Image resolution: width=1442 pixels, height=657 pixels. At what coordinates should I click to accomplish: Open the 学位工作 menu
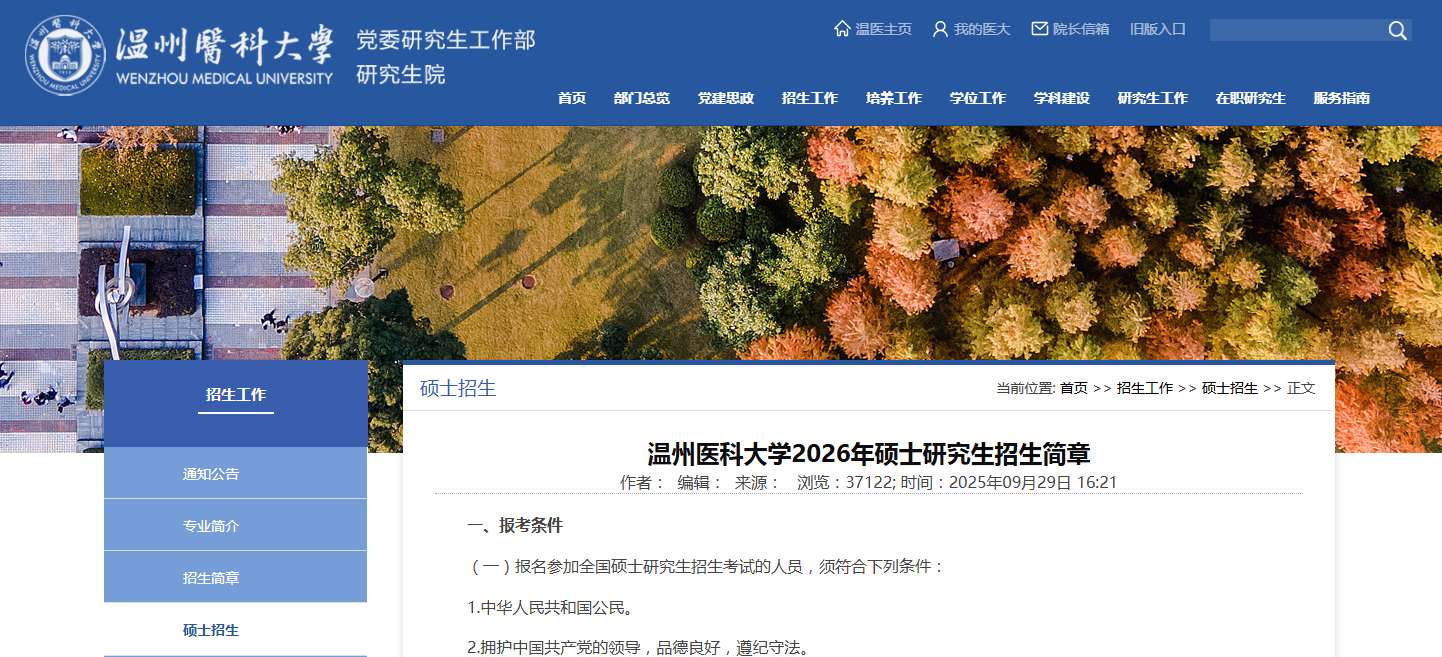(978, 98)
